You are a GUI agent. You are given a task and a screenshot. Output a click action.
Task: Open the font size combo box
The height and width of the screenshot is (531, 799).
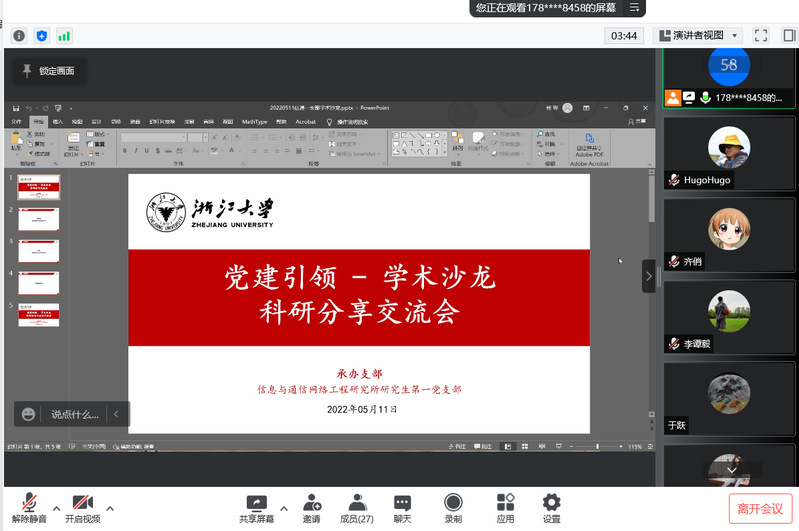198,138
